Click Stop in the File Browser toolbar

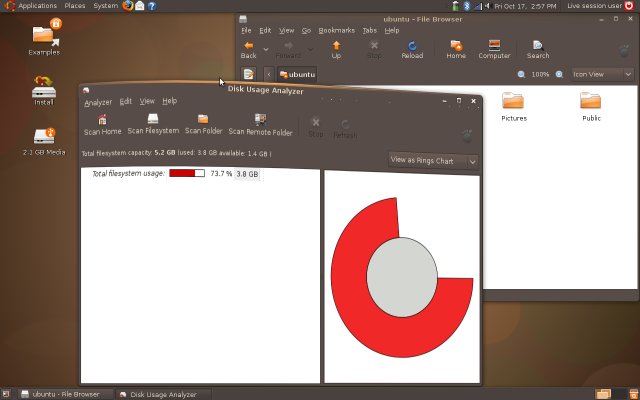pos(374,50)
